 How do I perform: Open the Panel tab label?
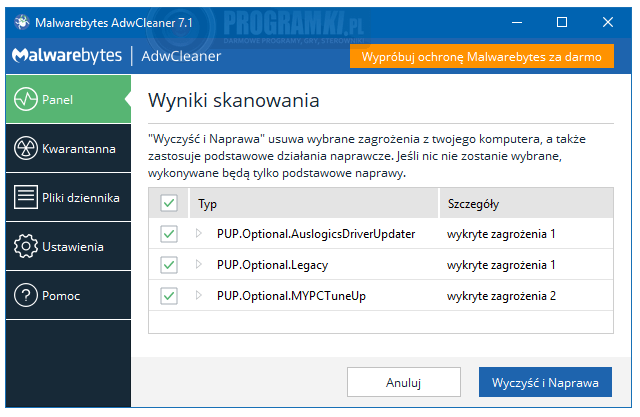click(57, 100)
